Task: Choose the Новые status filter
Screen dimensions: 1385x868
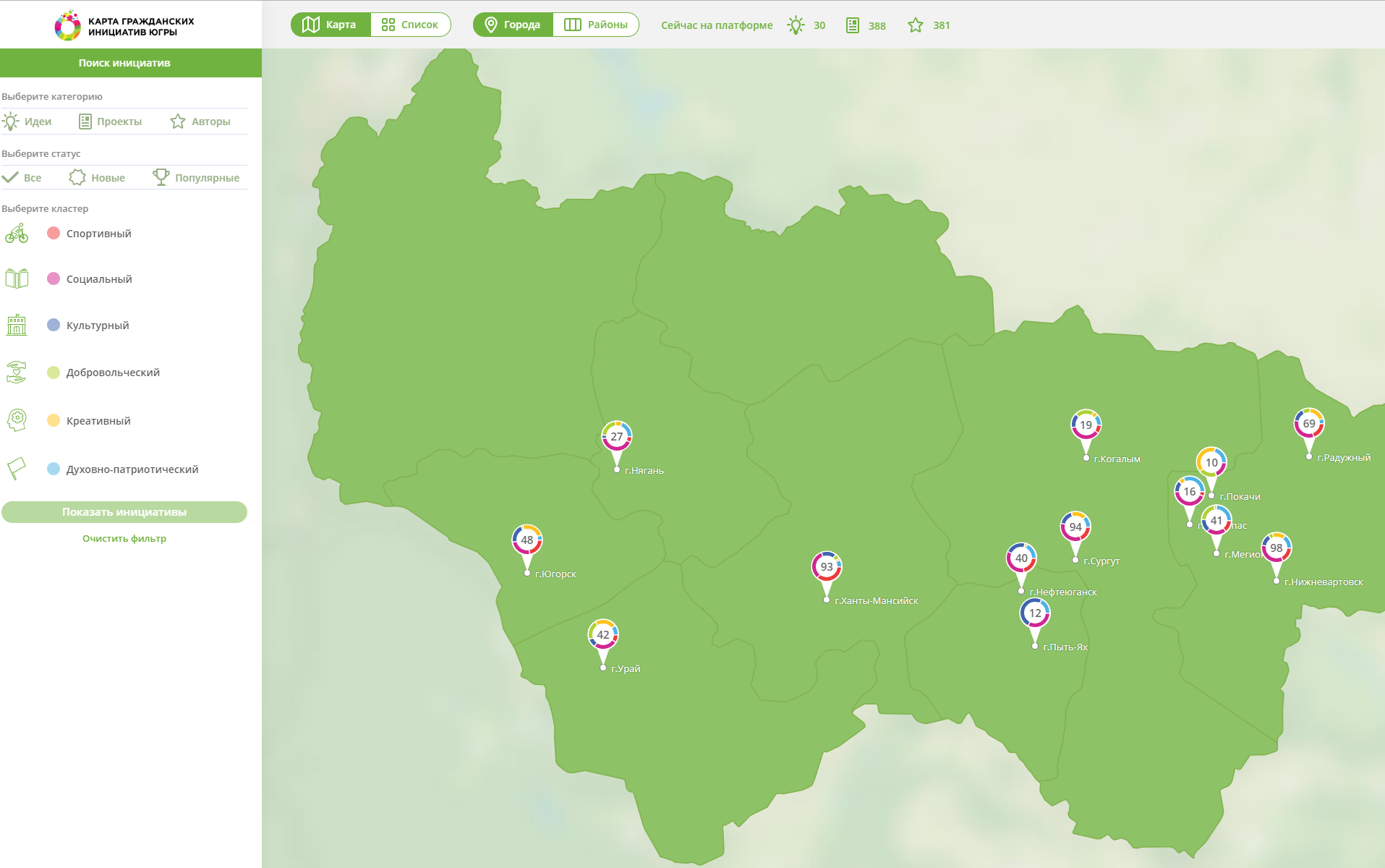Action: pos(97,178)
